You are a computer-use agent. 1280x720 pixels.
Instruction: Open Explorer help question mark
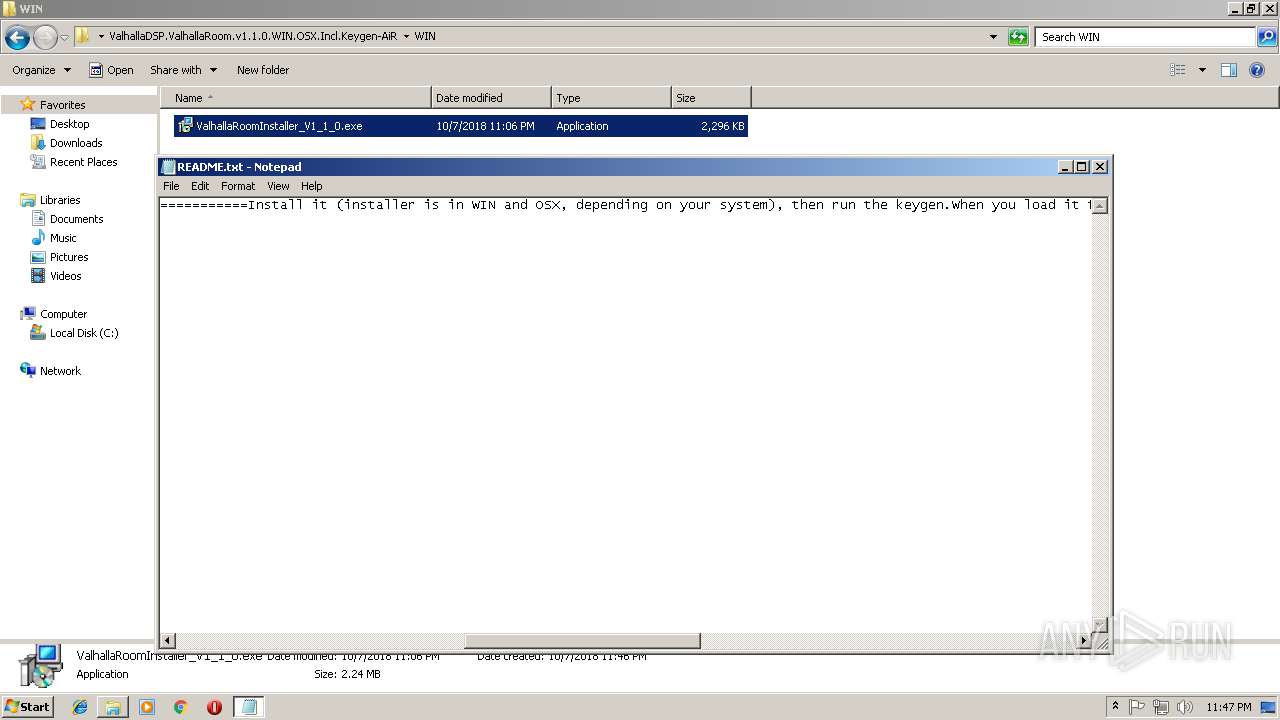[1257, 70]
